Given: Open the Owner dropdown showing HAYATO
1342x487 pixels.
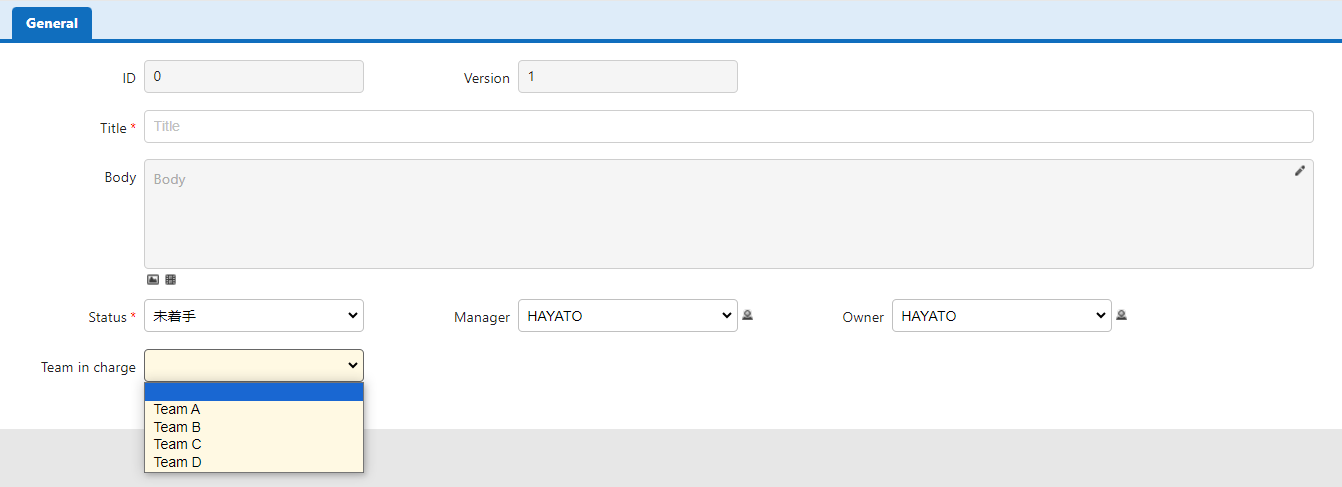Looking at the screenshot, I should coord(1002,316).
